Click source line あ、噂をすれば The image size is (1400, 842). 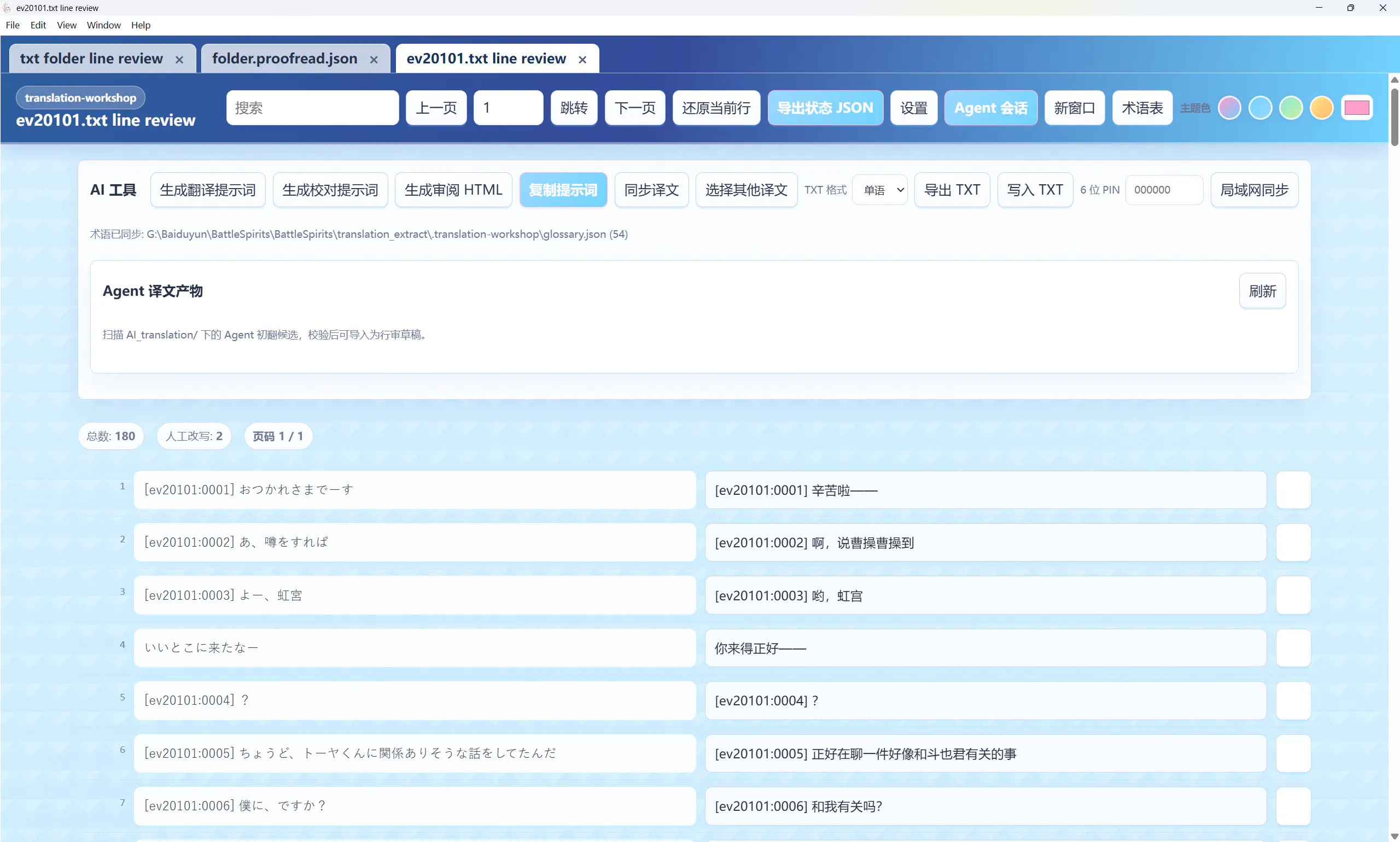click(x=415, y=542)
